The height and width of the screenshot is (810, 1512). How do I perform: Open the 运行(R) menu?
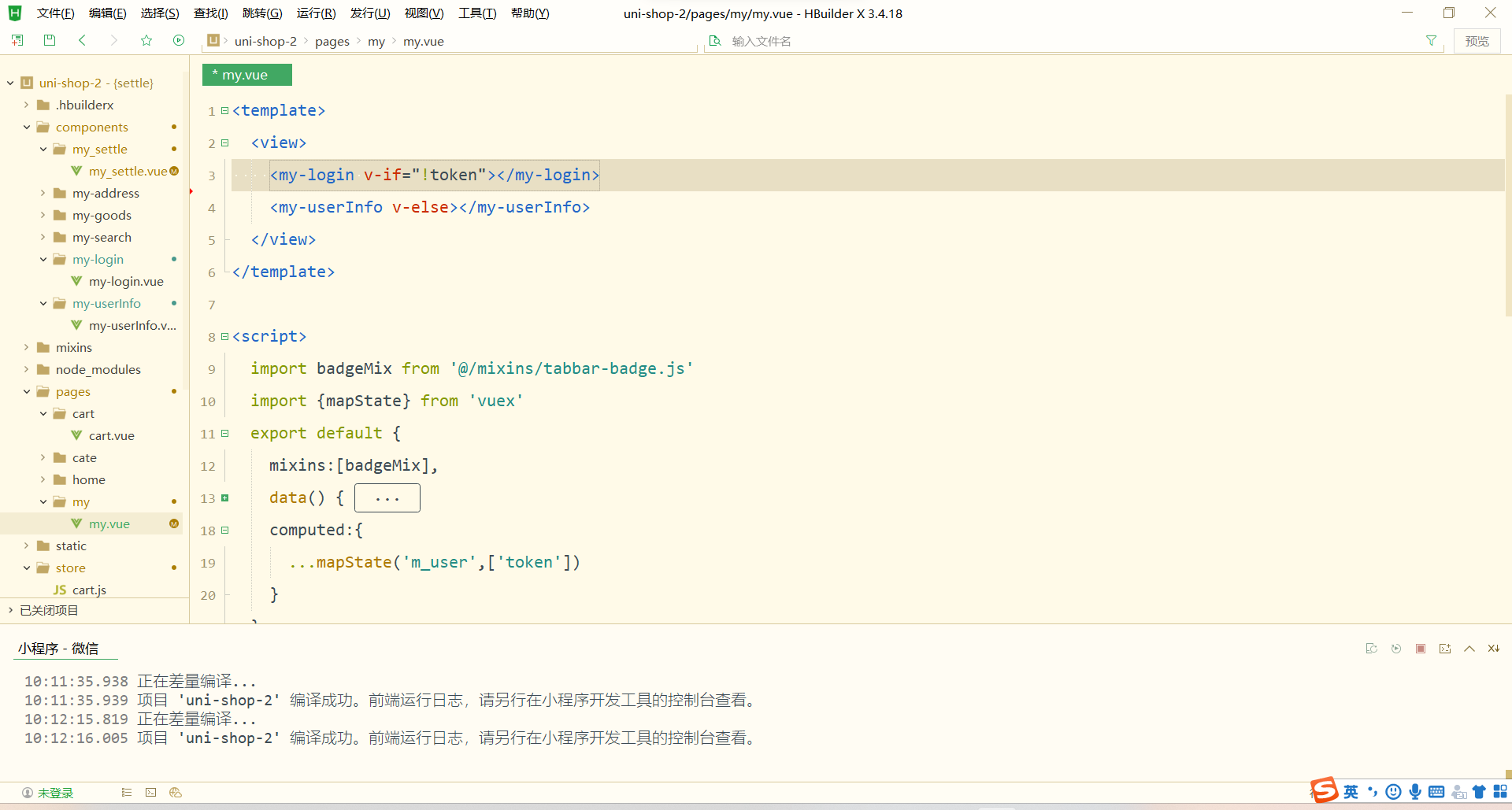pyautogui.click(x=316, y=13)
